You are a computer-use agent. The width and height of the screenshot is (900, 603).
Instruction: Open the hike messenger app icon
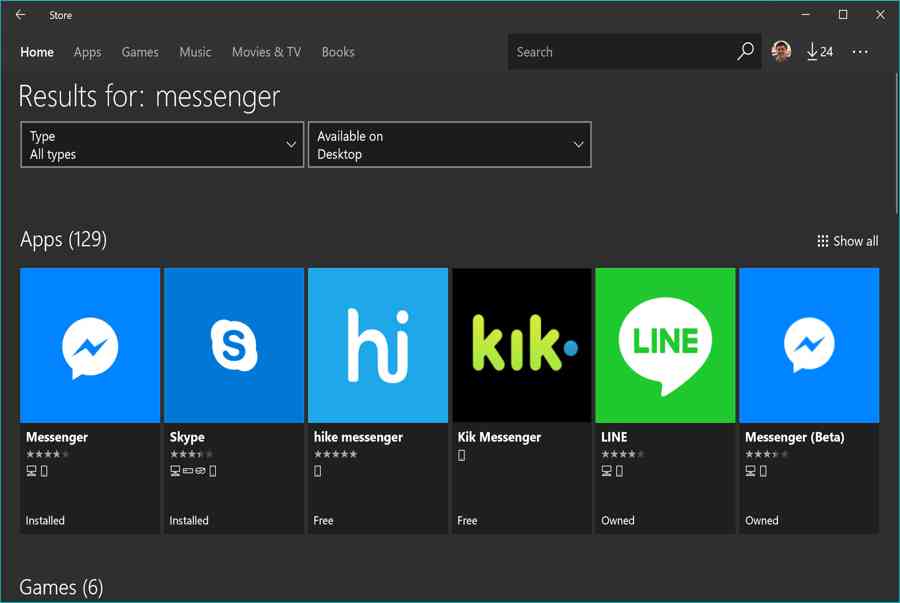click(378, 345)
